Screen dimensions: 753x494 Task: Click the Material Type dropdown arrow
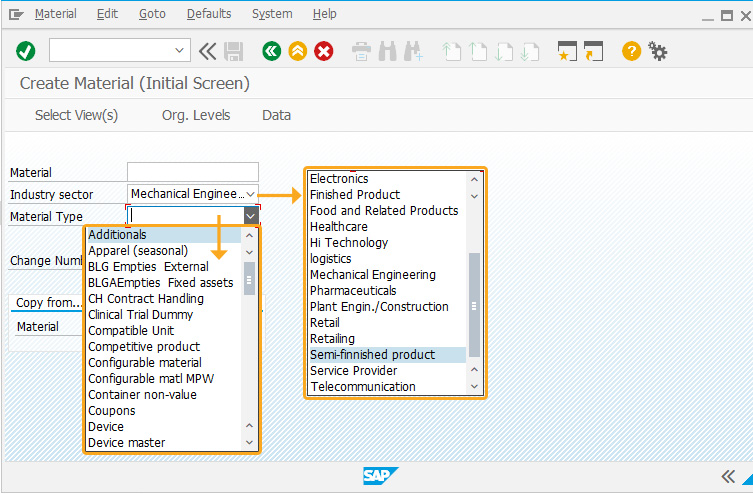click(251, 216)
